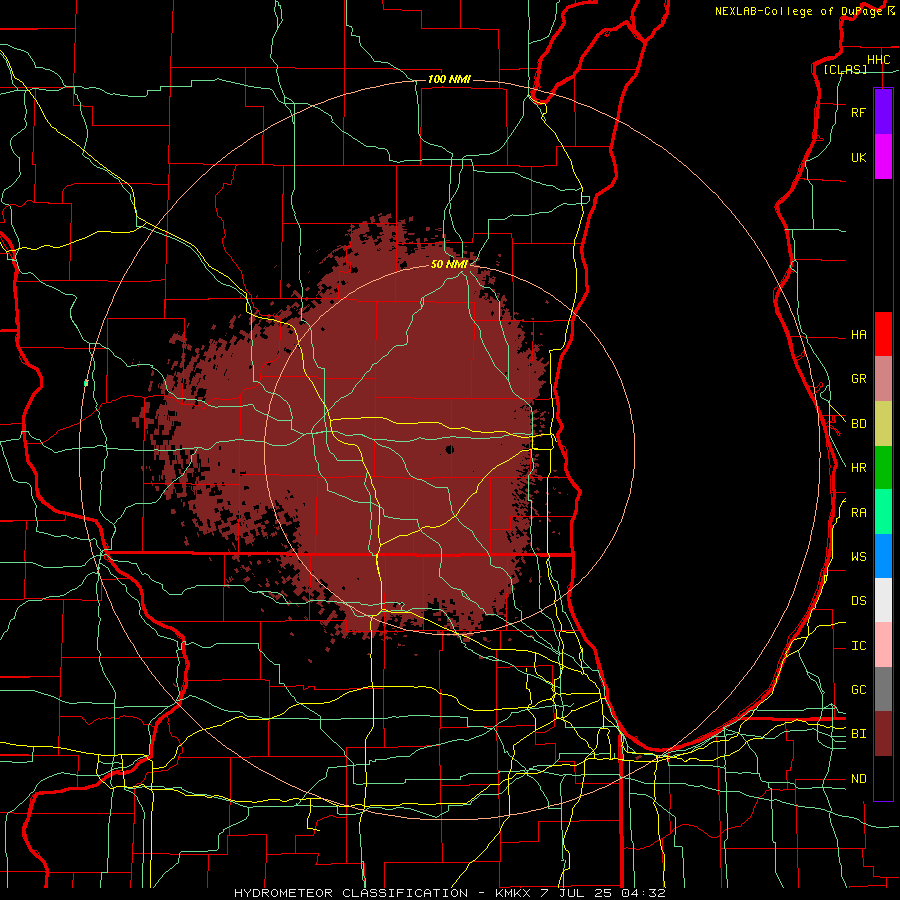Click the brown BI legend color swatch
The width and height of the screenshot is (900, 900).
click(x=883, y=734)
